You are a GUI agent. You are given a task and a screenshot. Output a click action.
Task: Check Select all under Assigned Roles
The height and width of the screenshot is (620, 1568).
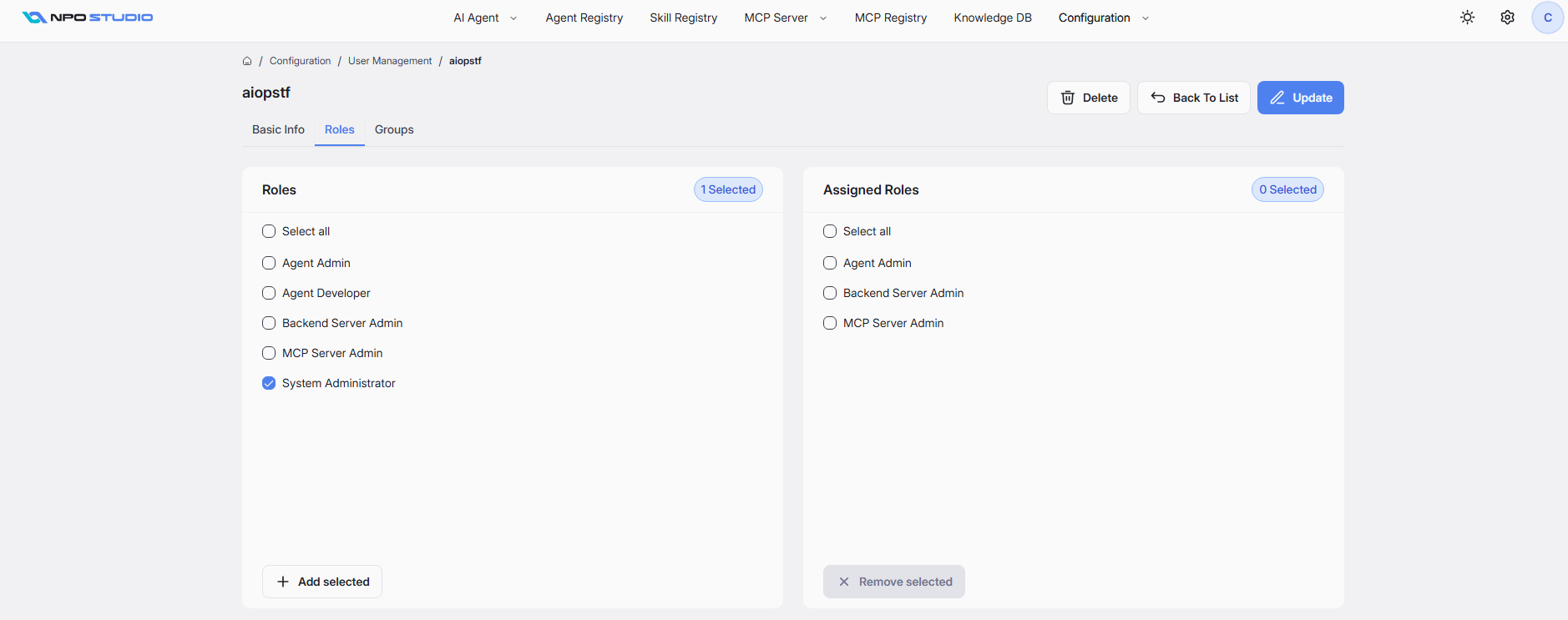point(830,231)
